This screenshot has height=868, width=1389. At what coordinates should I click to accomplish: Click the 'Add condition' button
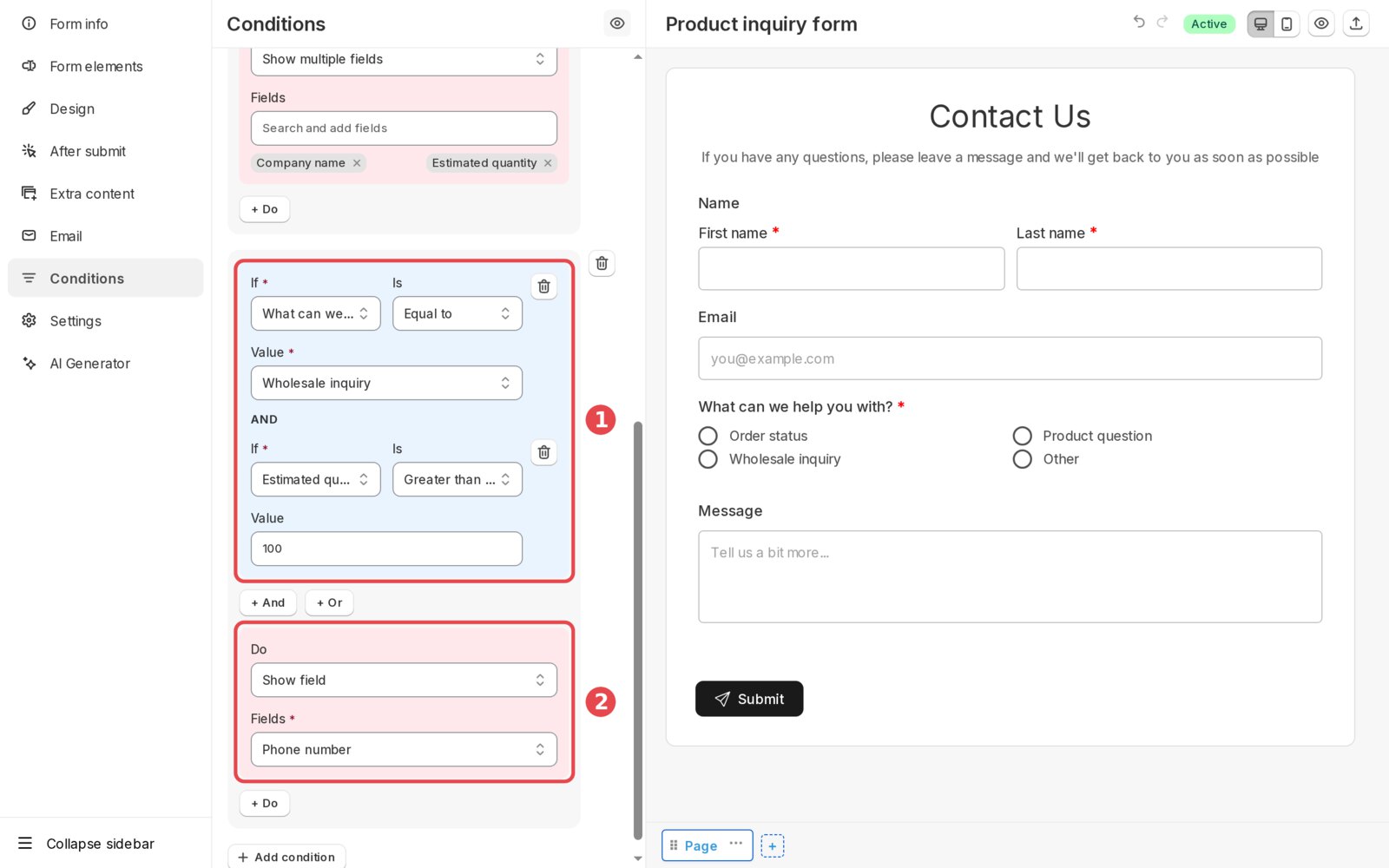(286, 857)
